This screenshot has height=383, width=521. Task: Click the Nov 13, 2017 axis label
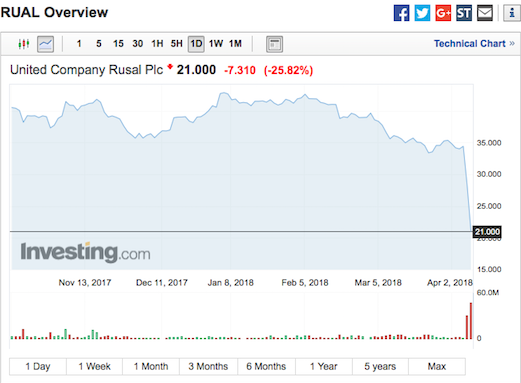tap(85, 283)
